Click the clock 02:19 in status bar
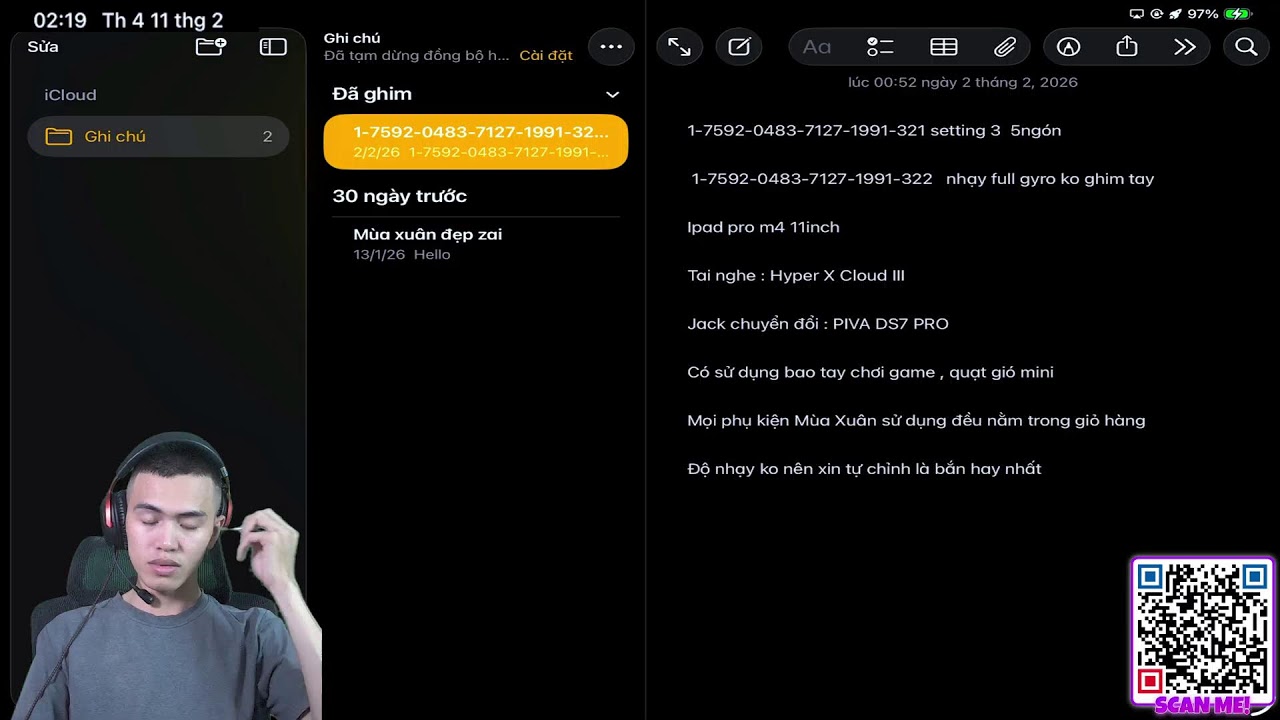Image resolution: width=1280 pixels, height=720 pixels. coord(60,20)
